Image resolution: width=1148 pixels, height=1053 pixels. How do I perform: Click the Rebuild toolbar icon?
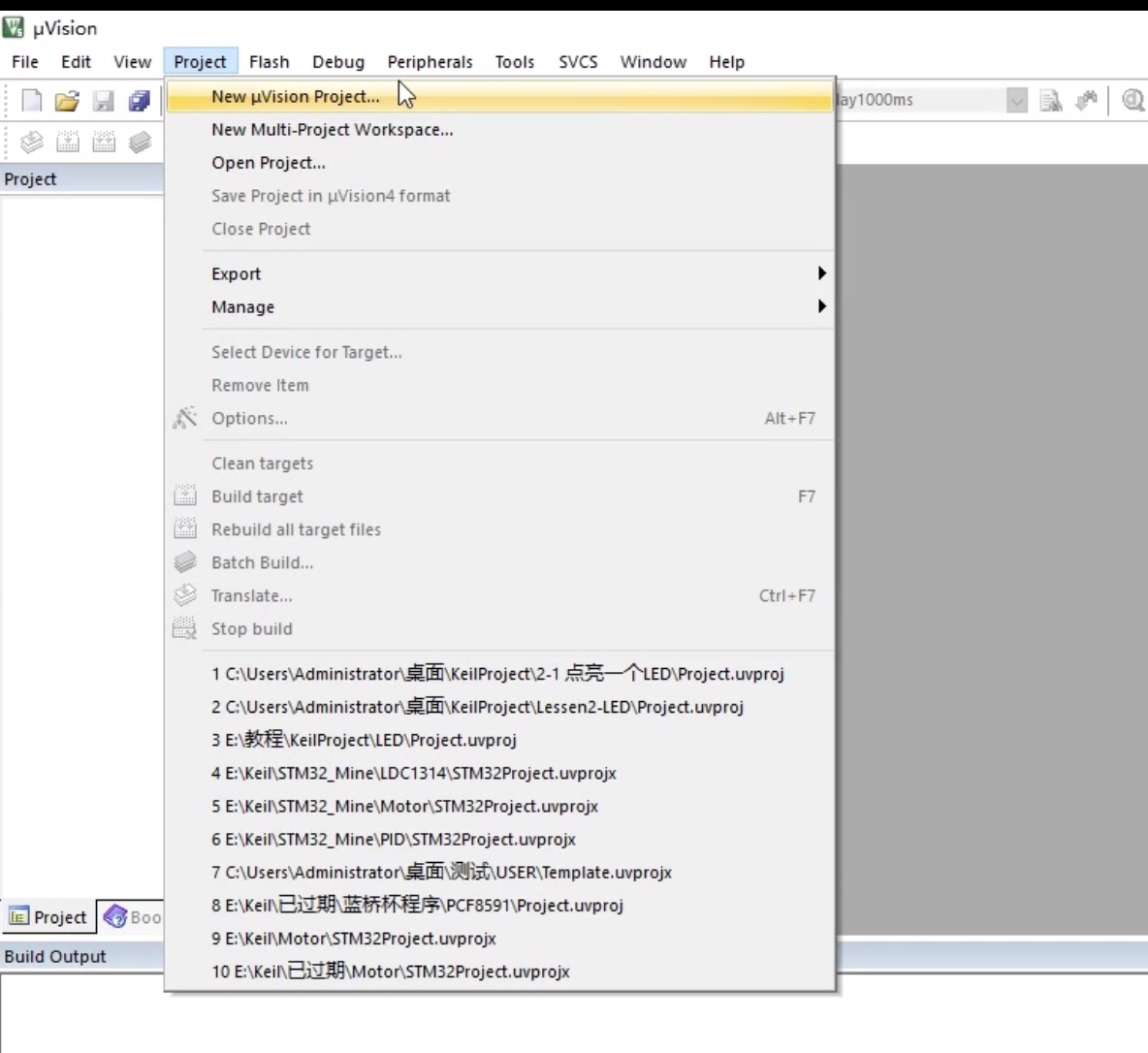[x=103, y=142]
